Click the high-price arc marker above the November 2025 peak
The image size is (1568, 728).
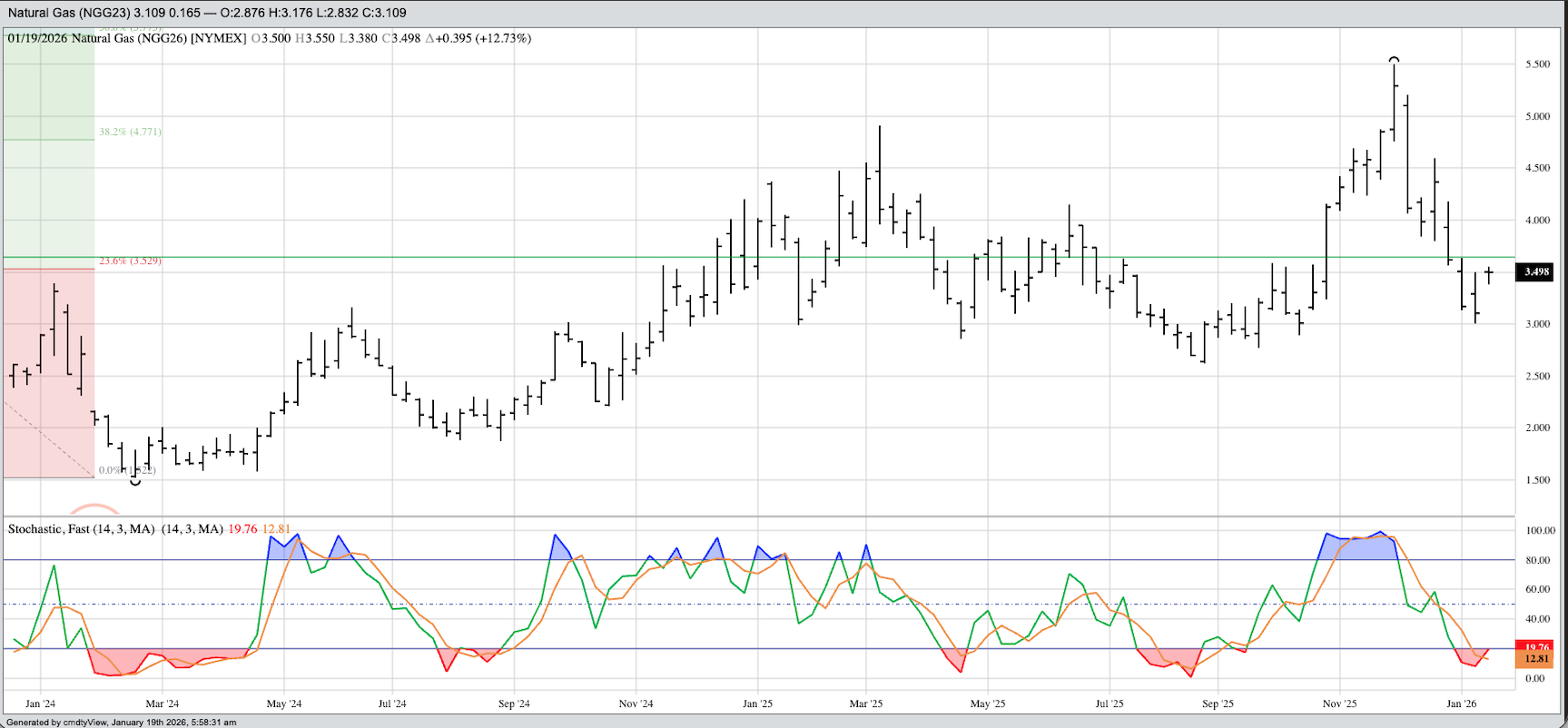coord(1394,60)
